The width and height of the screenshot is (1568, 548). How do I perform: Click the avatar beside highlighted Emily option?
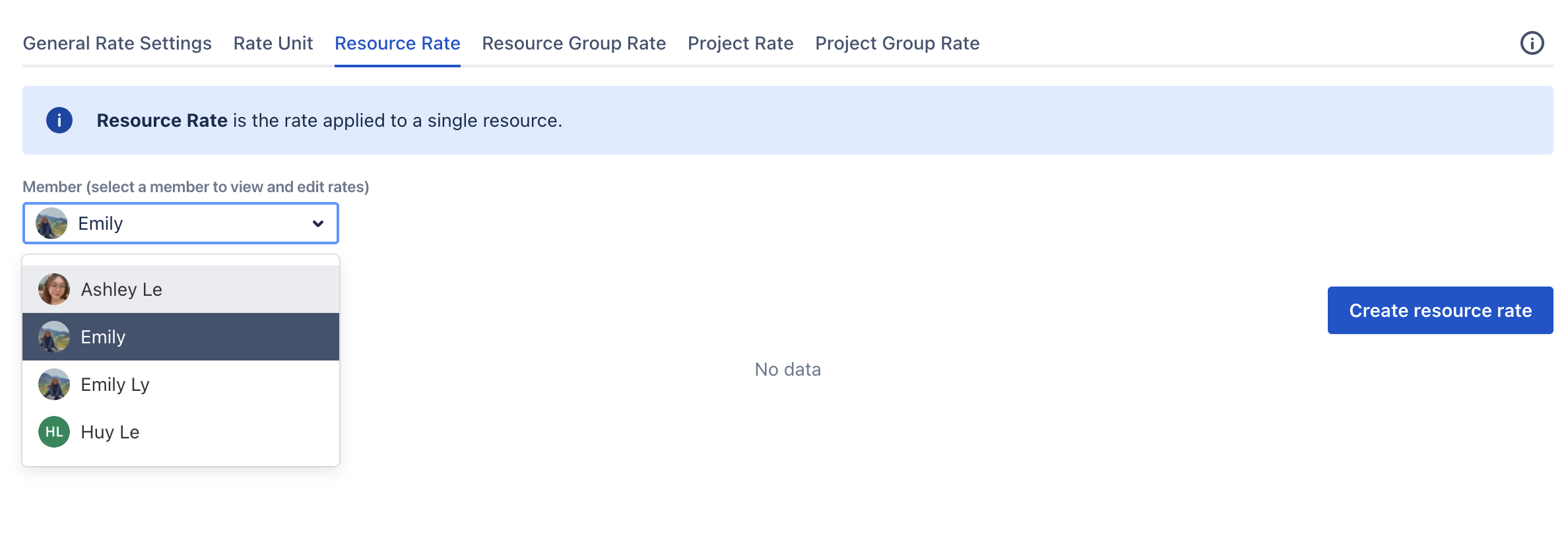point(54,337)
